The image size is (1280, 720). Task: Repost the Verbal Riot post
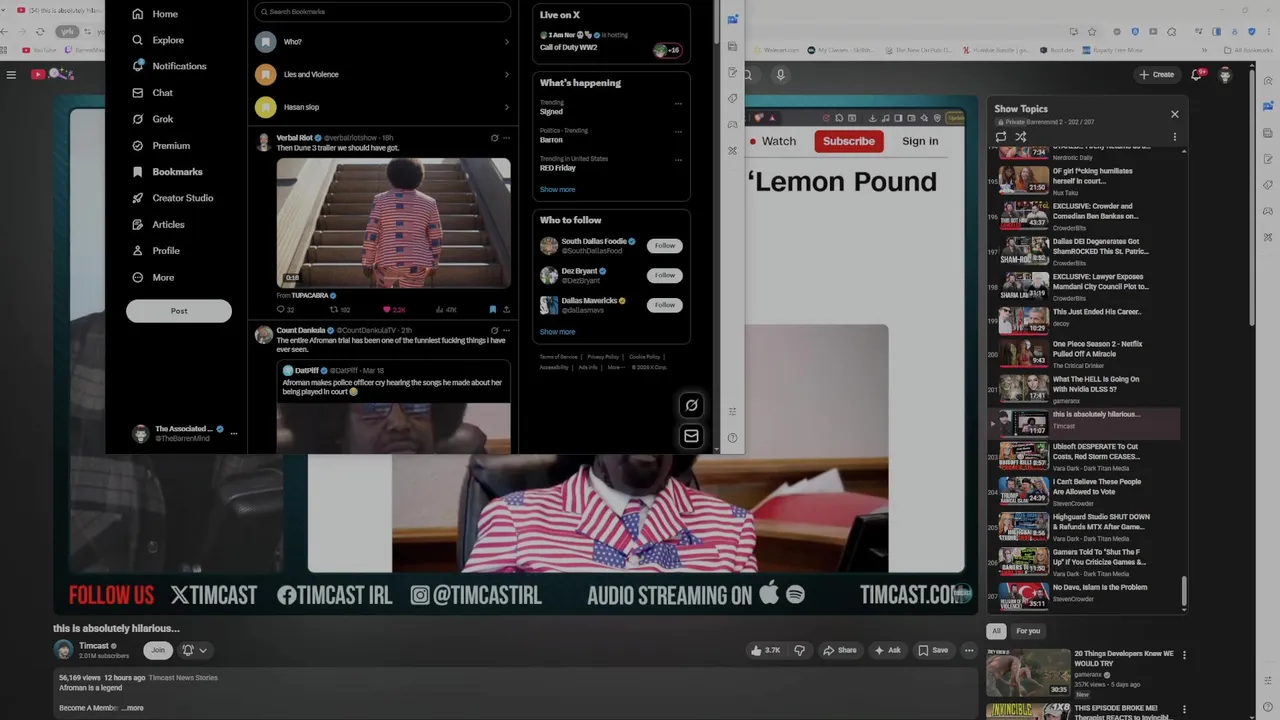(340, 310)
